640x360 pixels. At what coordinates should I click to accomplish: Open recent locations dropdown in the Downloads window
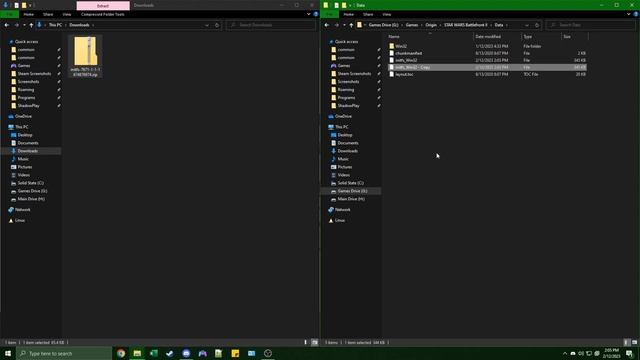24,25
